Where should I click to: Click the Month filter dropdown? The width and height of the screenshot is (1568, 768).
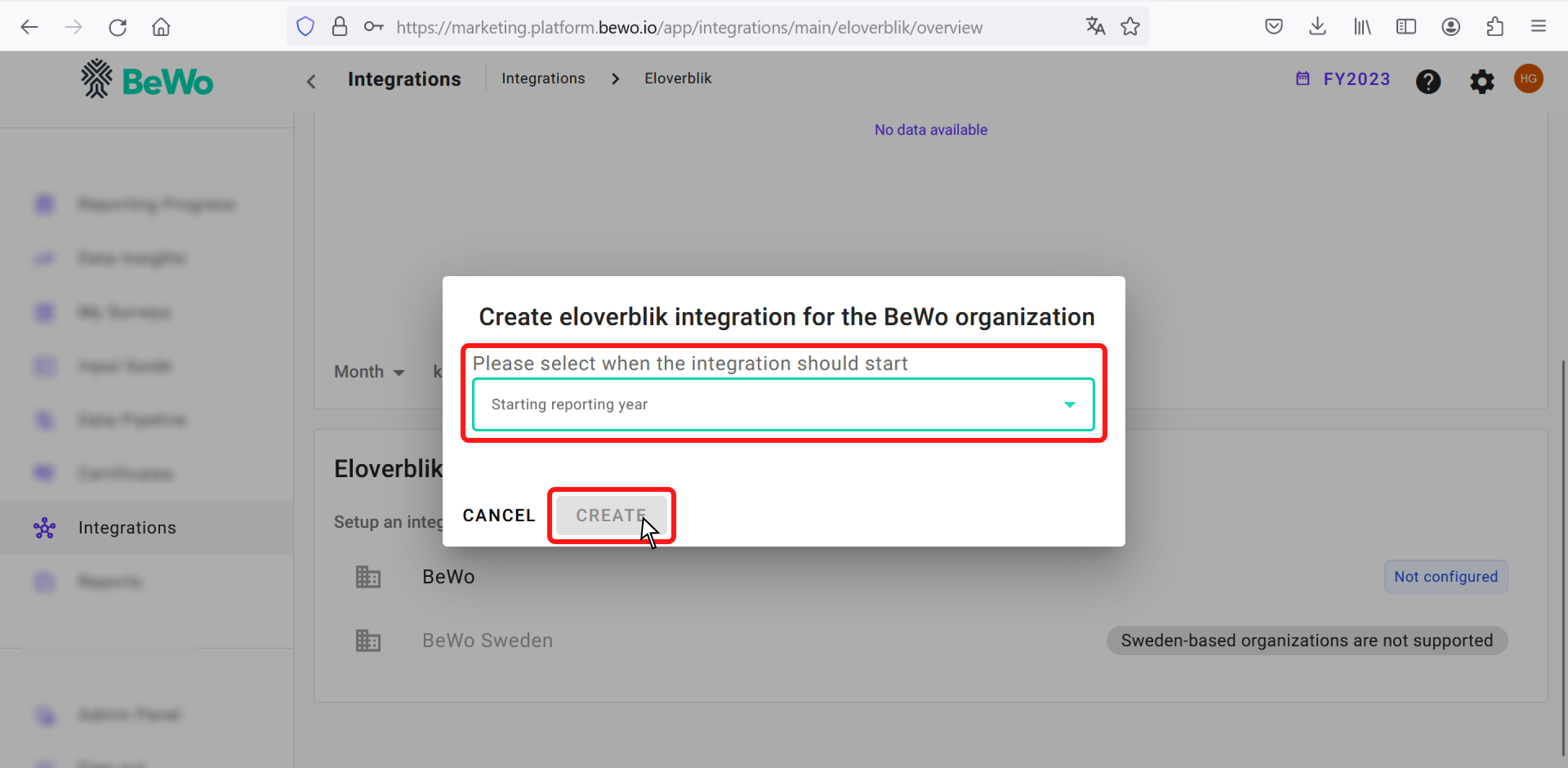pyautogui.click(x=370, y=371)
